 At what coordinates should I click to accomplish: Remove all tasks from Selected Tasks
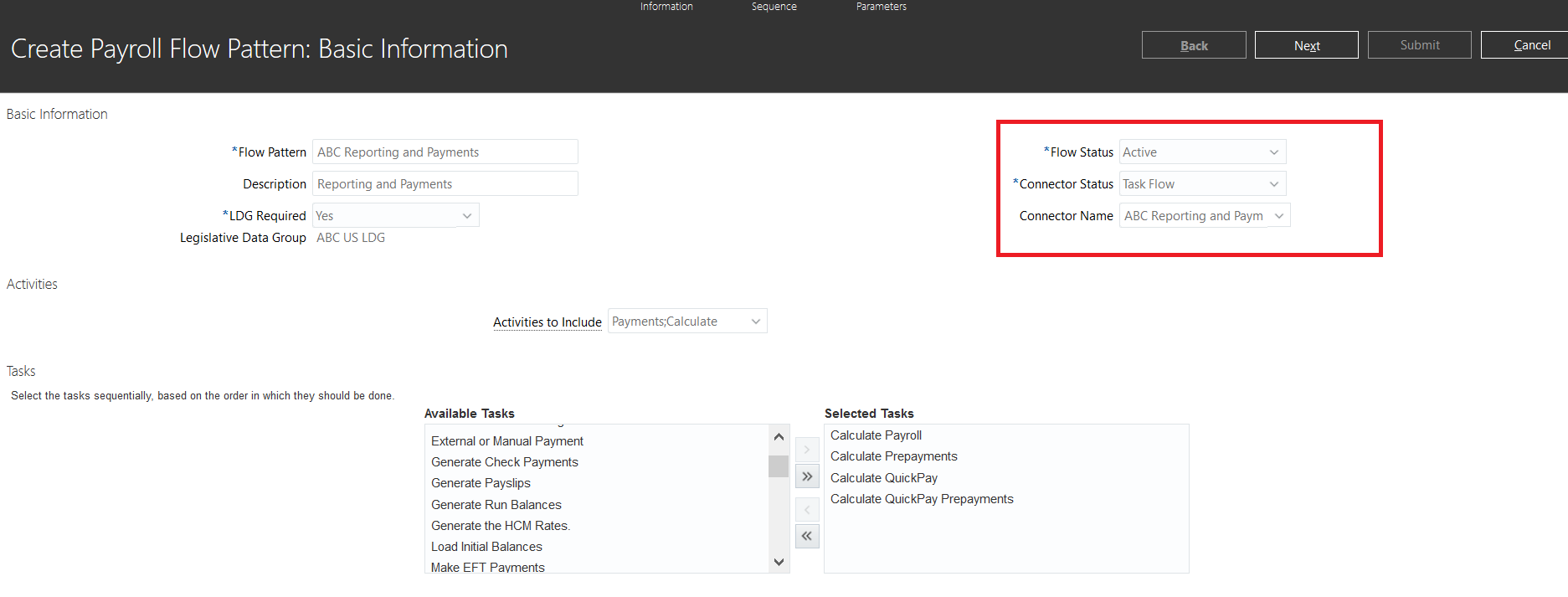point(807,536)
